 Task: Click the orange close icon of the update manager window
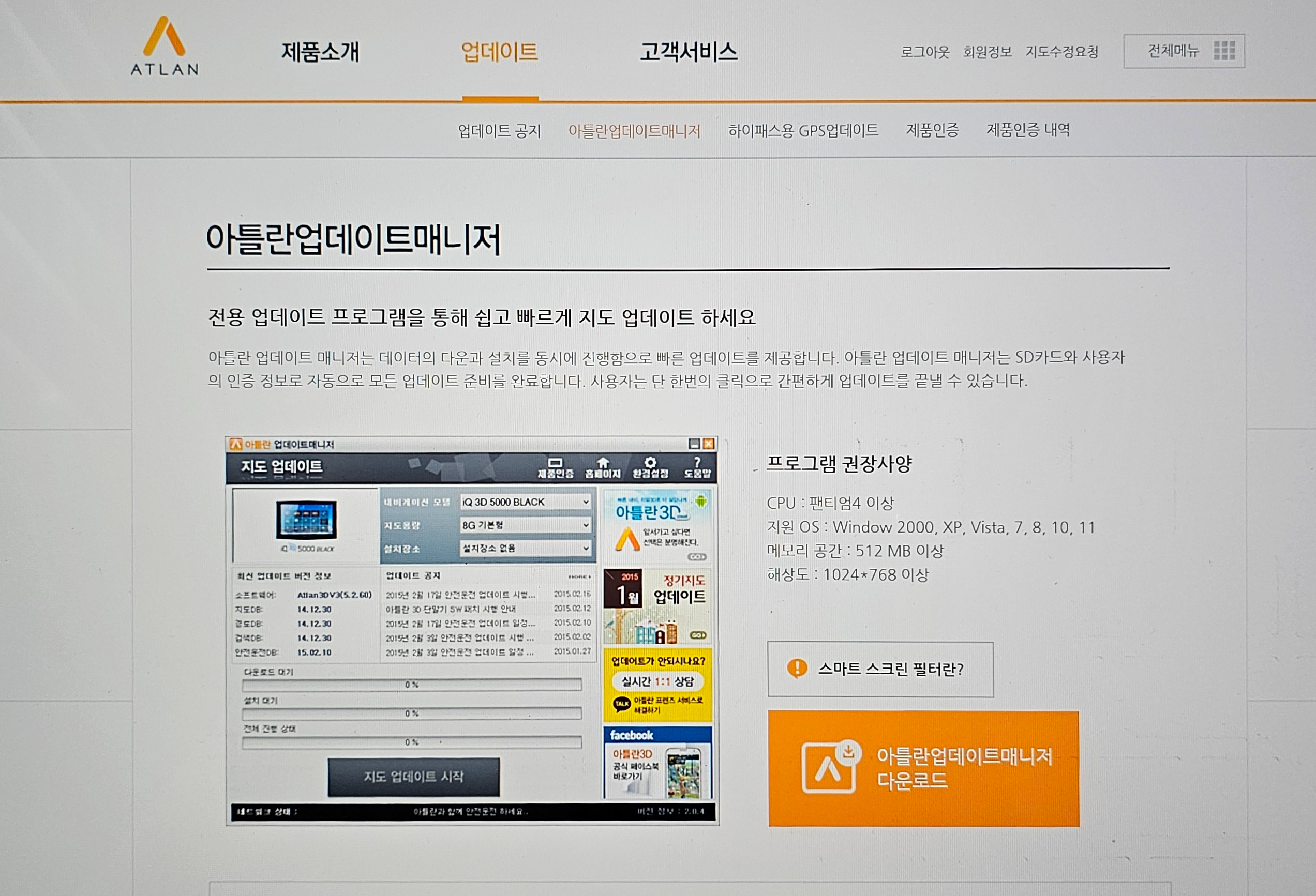708,444
